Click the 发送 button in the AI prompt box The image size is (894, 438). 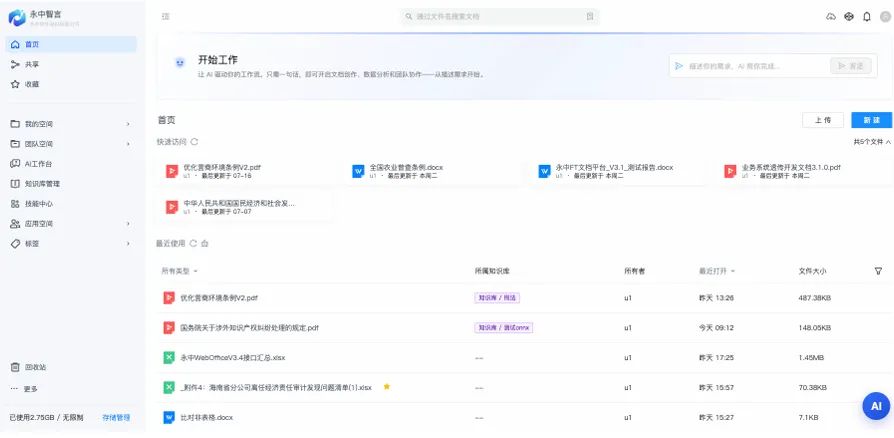click(x=851, y=66)
